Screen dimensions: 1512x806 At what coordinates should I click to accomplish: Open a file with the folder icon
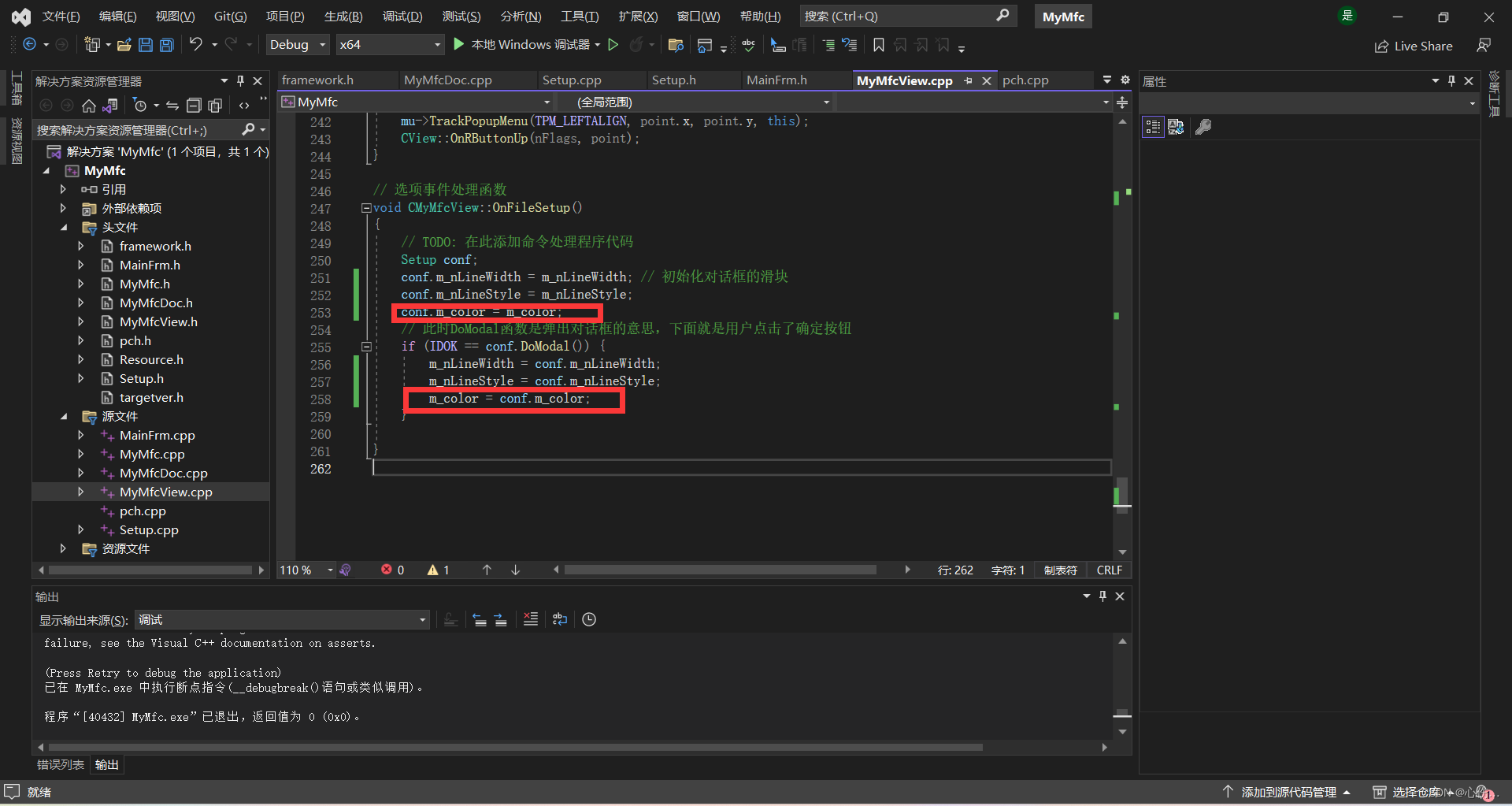pos(124,45)
